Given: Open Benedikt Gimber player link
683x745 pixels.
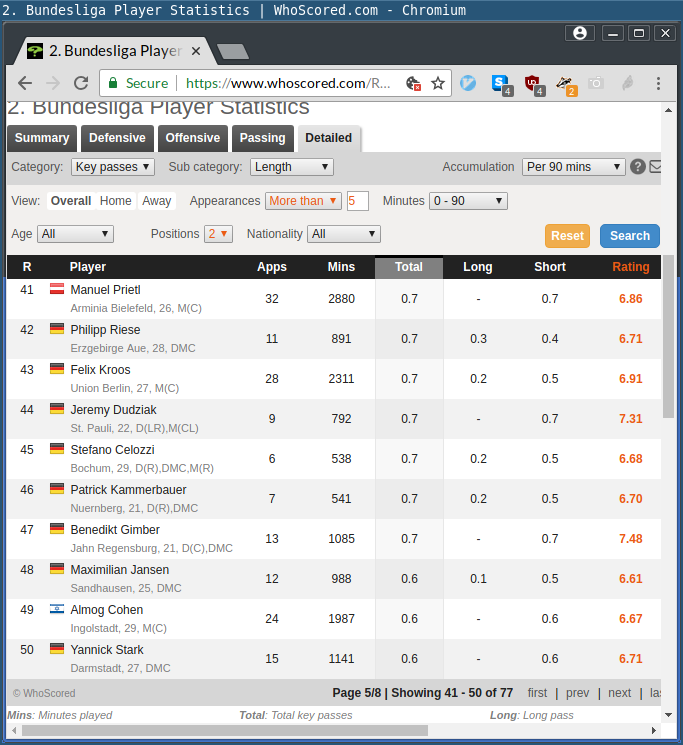Looking at the screenshot, I should (x=115, y=530).
